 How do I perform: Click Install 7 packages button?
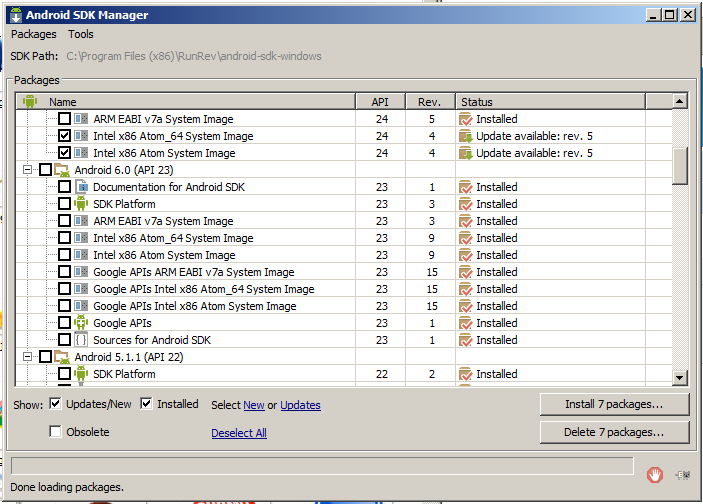point(614,404)
